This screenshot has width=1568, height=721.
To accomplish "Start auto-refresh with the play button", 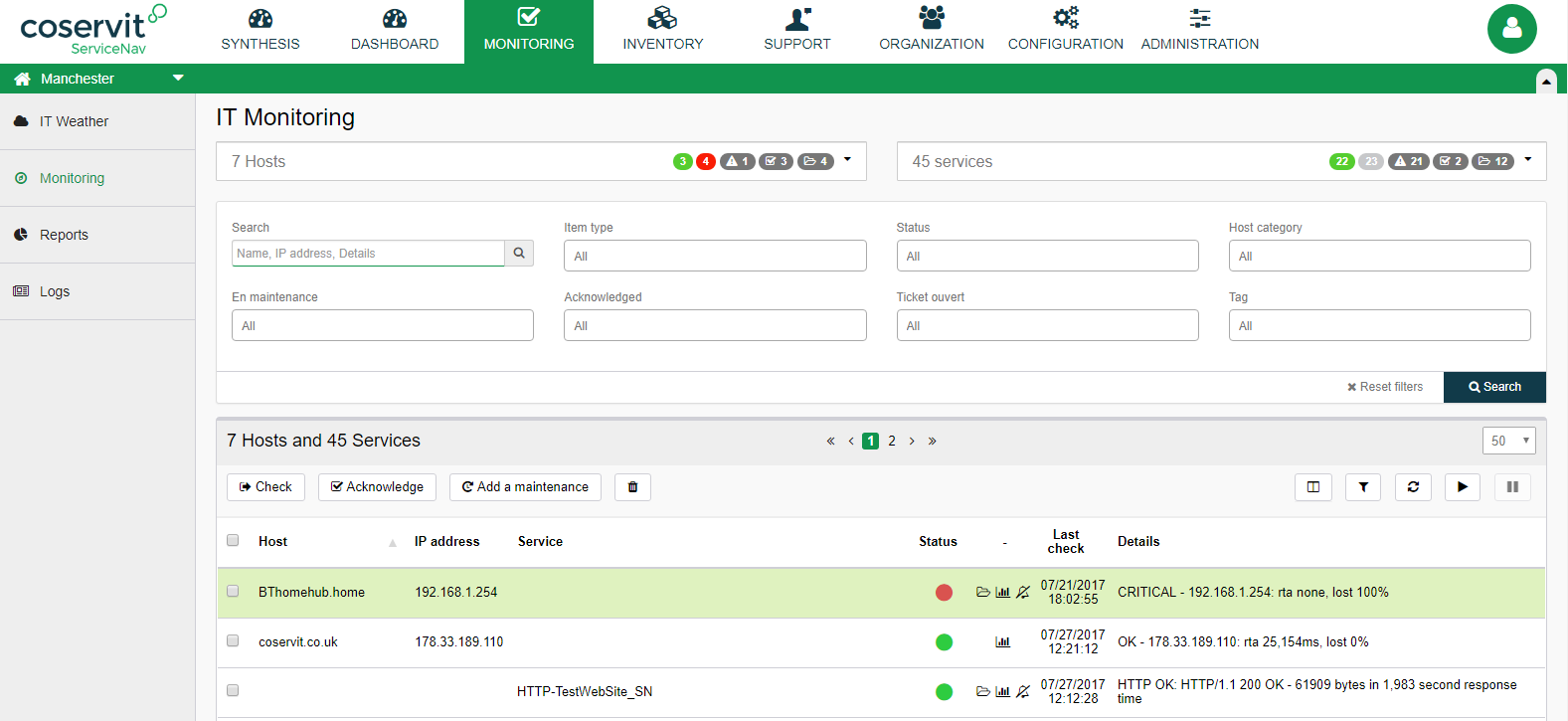I will (x=1463, y=487).
